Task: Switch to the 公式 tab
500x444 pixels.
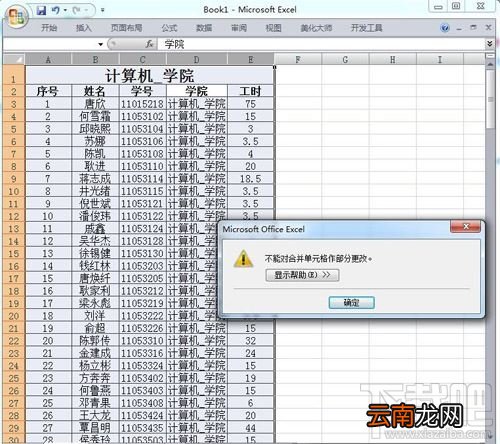Action: (x=169, y=28)
